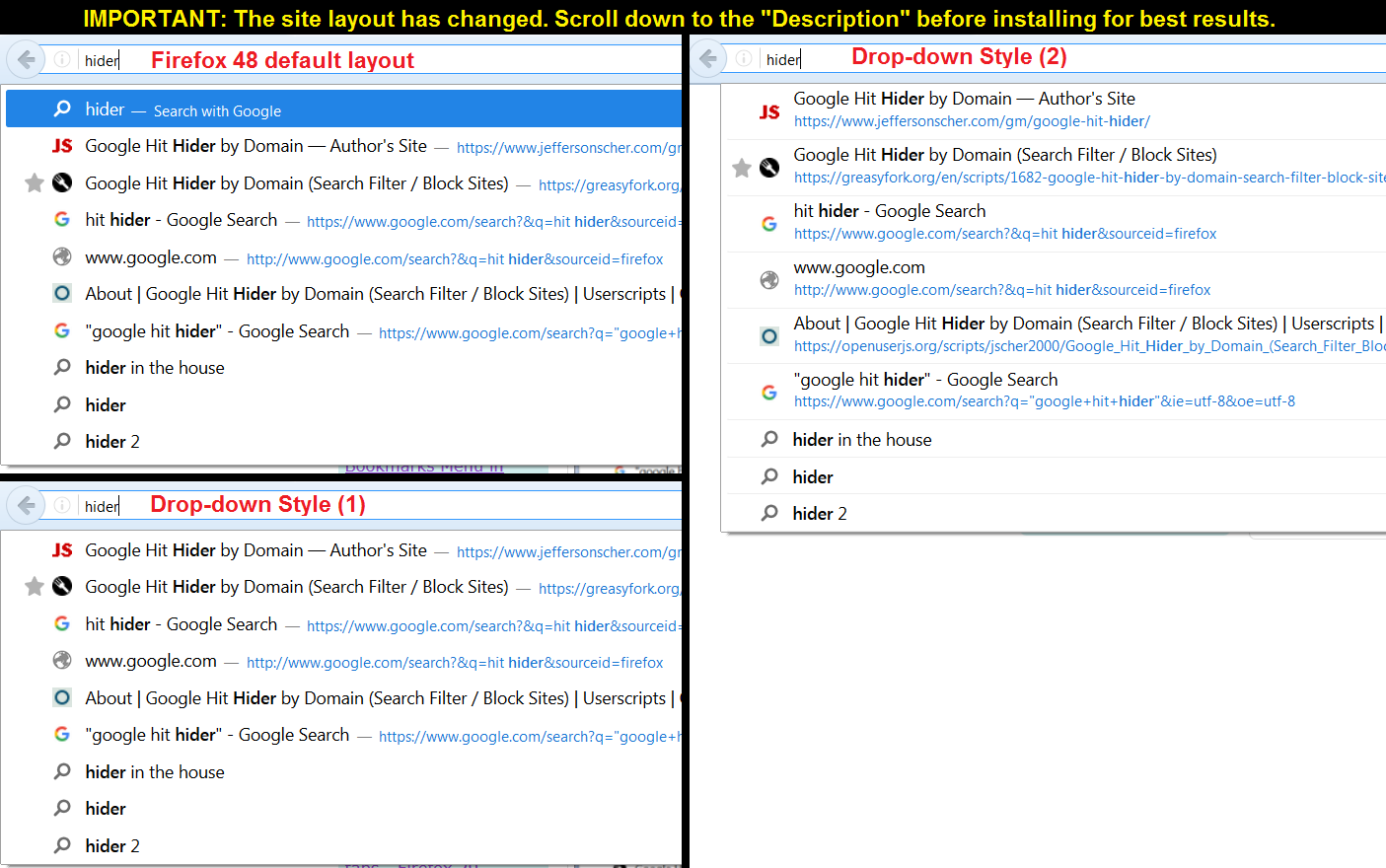Choose 'hider 2' suggestion in default layout
The width and height of the screenshot is (1386, 868).
(112, 442)
